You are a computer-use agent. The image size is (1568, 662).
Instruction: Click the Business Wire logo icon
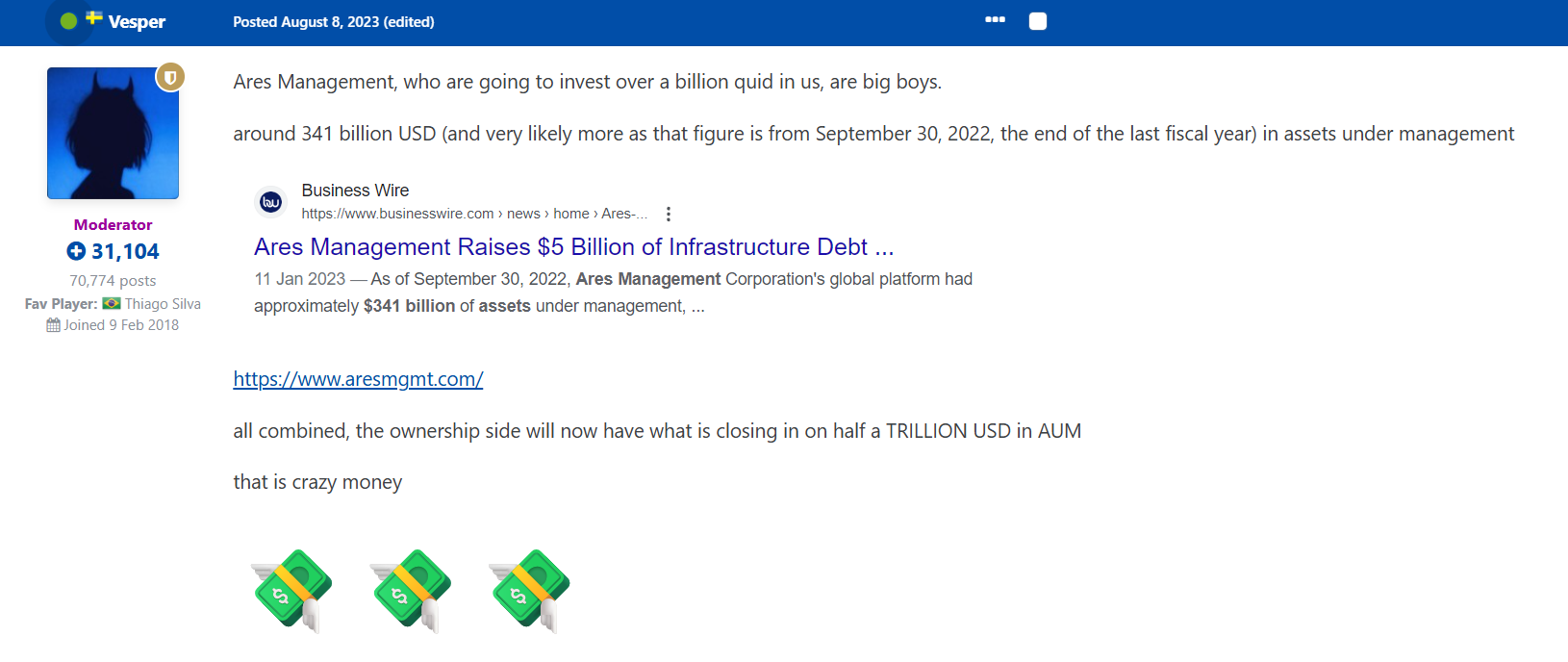[271, 202]
